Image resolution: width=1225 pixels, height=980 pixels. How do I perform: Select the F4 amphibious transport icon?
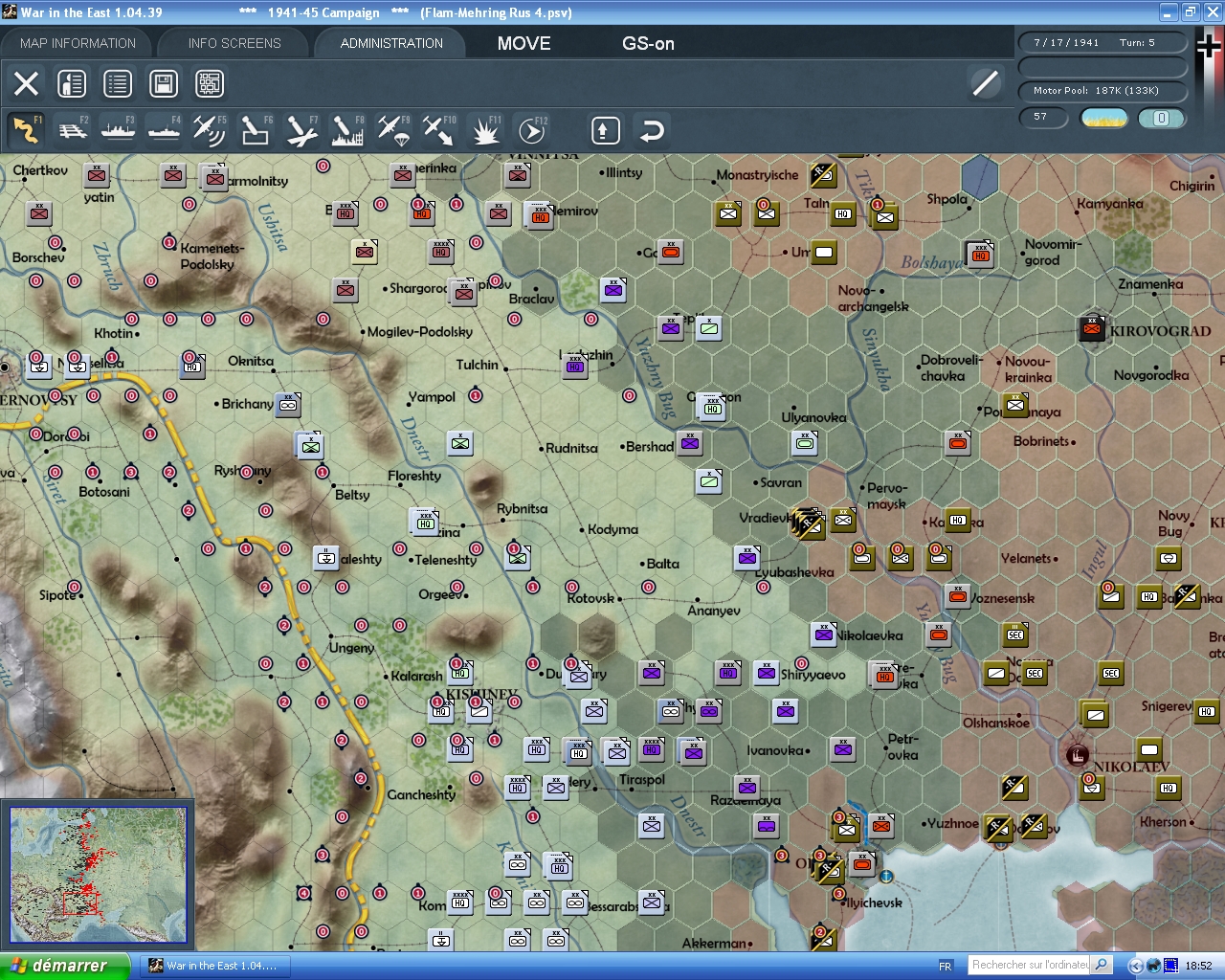[x=165, y=130]
